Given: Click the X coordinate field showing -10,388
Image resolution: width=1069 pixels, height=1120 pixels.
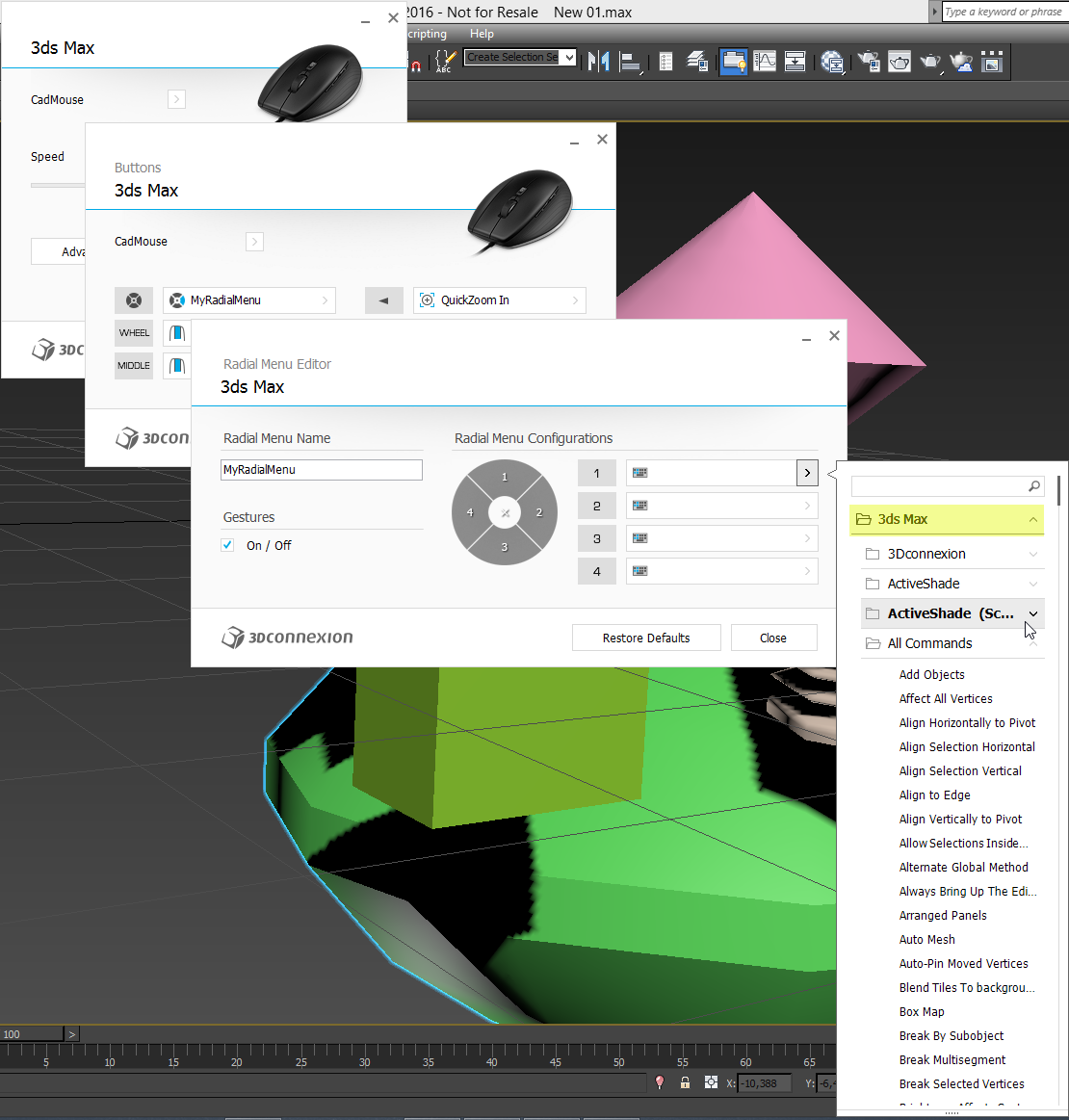Looking at the screenshot, I should point(765,1082).
